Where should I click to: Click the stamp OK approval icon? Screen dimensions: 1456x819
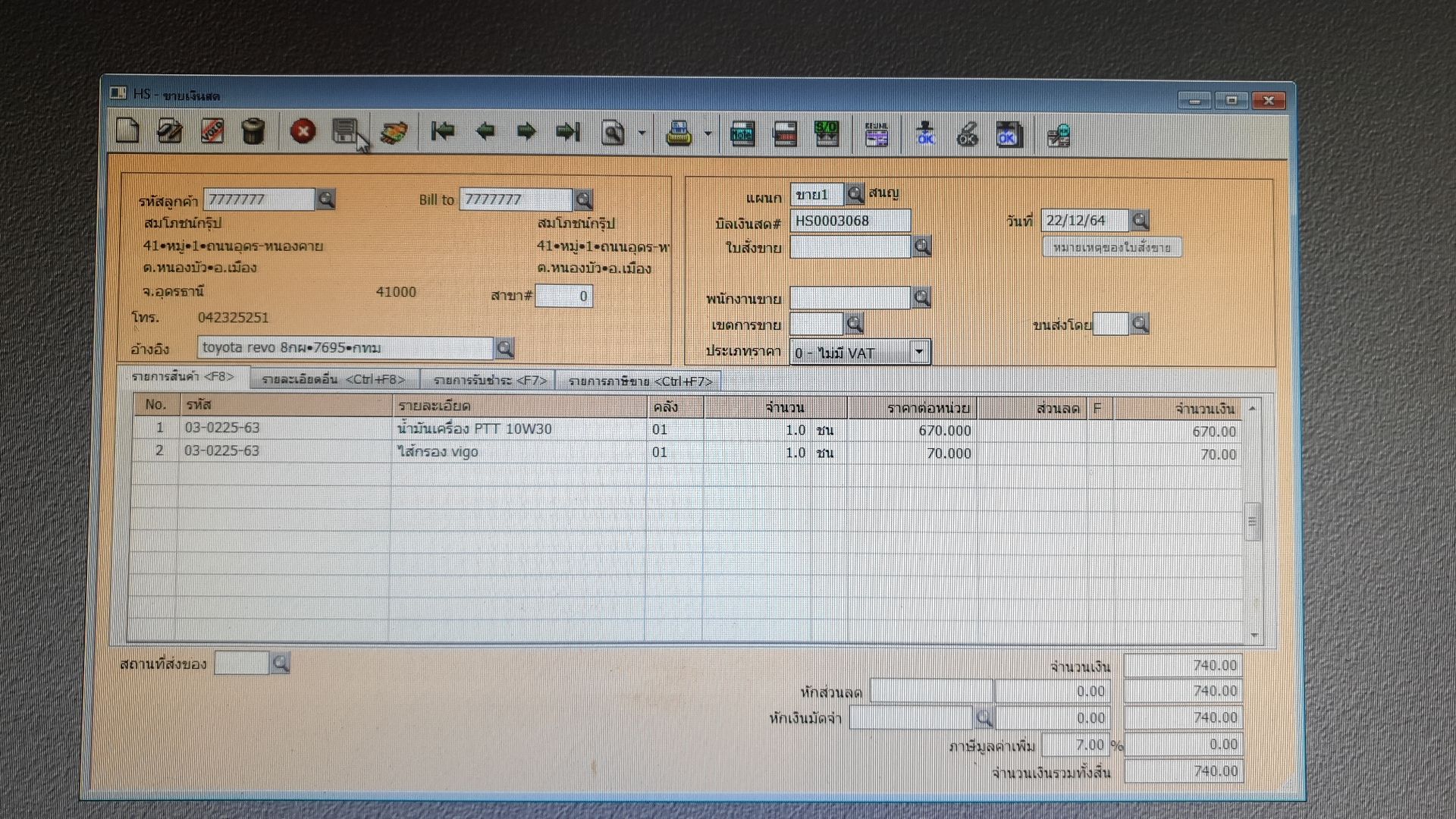pyautogui.click(x=925, y=135)
